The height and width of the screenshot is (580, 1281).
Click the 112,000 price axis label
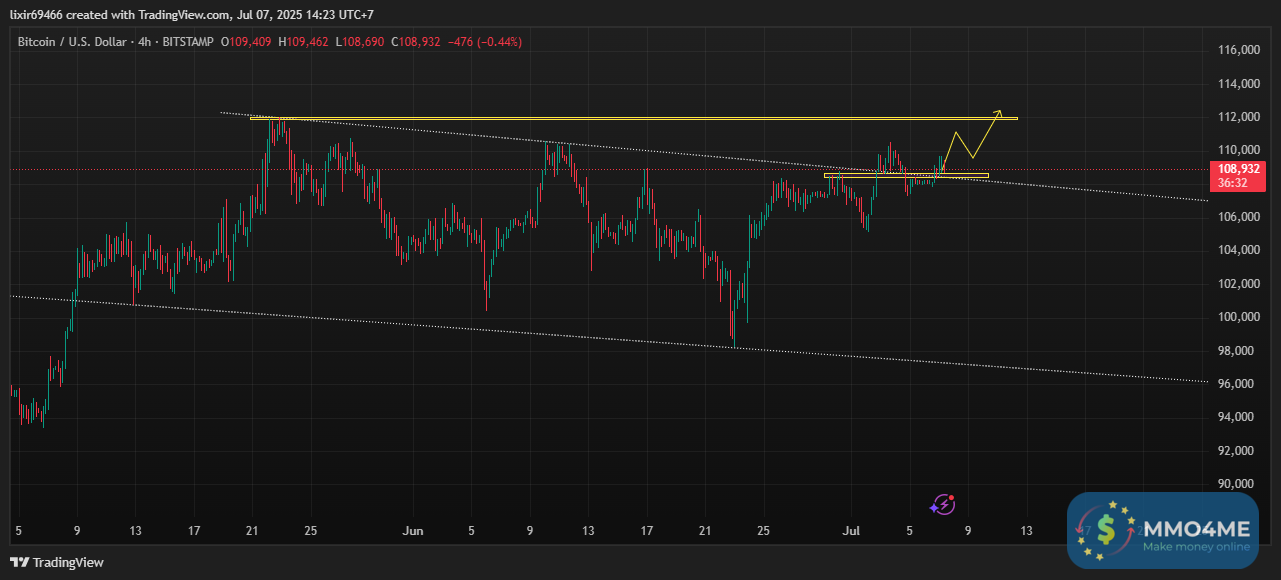pyautogui.click(x=1236, y=117)
